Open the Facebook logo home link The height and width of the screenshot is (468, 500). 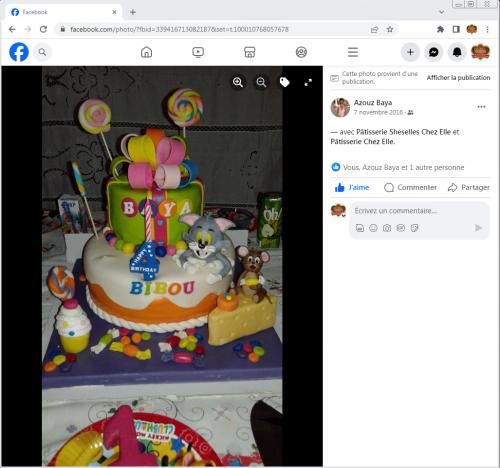tap(19, 52)
